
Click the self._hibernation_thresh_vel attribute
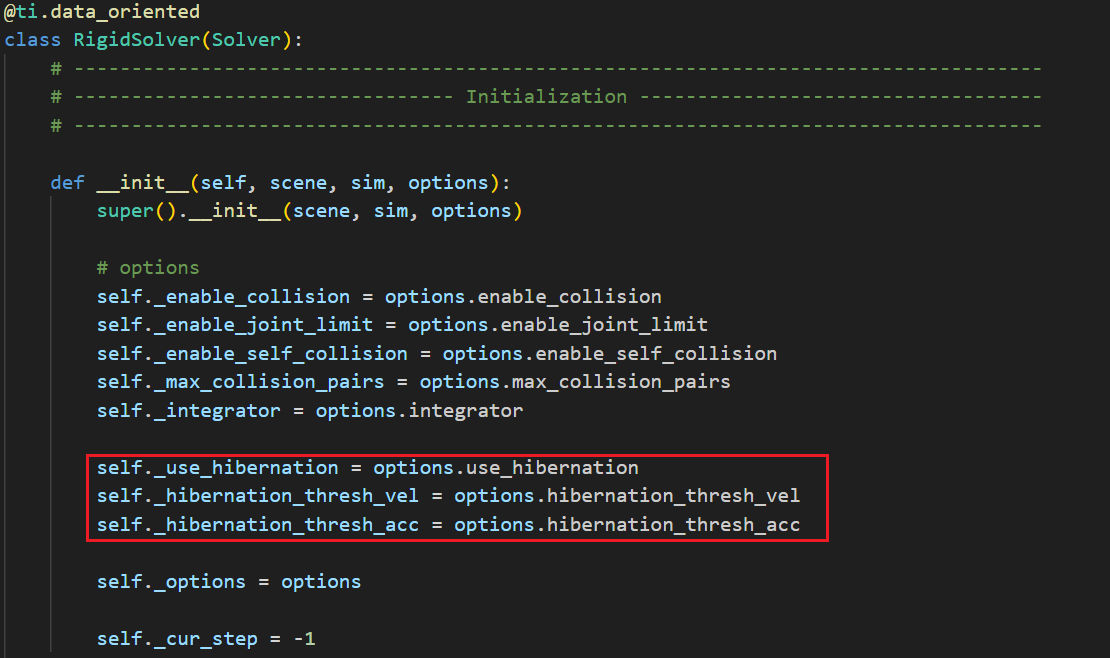click(x=258, y=496)
